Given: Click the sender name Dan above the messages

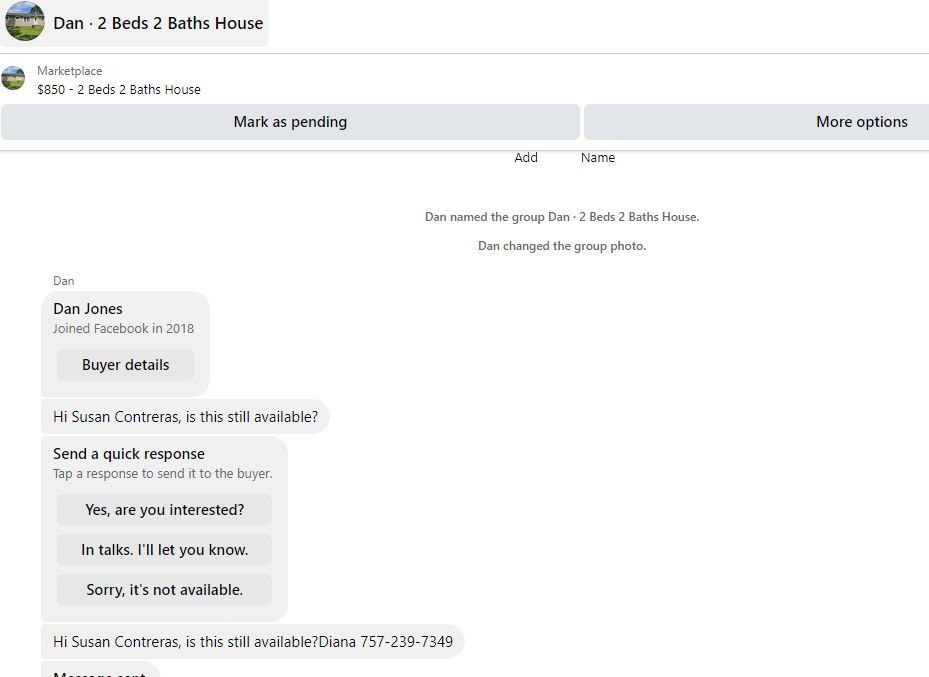Looking at the screenshot, I should tap(63, 281).
